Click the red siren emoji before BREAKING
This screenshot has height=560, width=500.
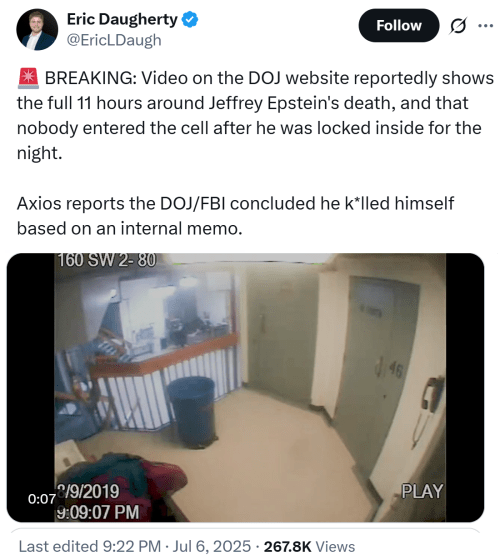[28, 78]
